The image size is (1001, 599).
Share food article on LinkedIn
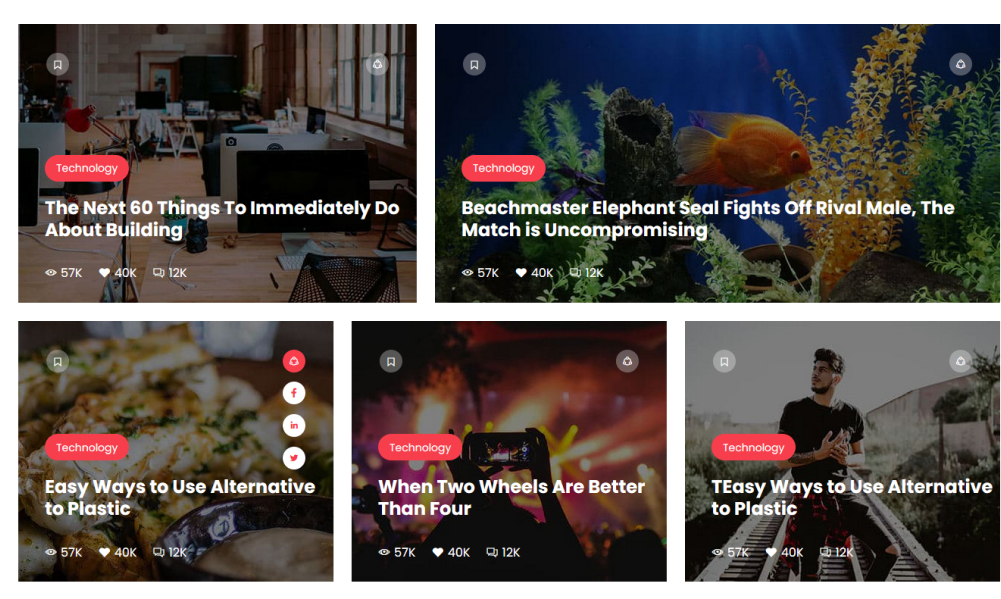click(x=294, y=425)
